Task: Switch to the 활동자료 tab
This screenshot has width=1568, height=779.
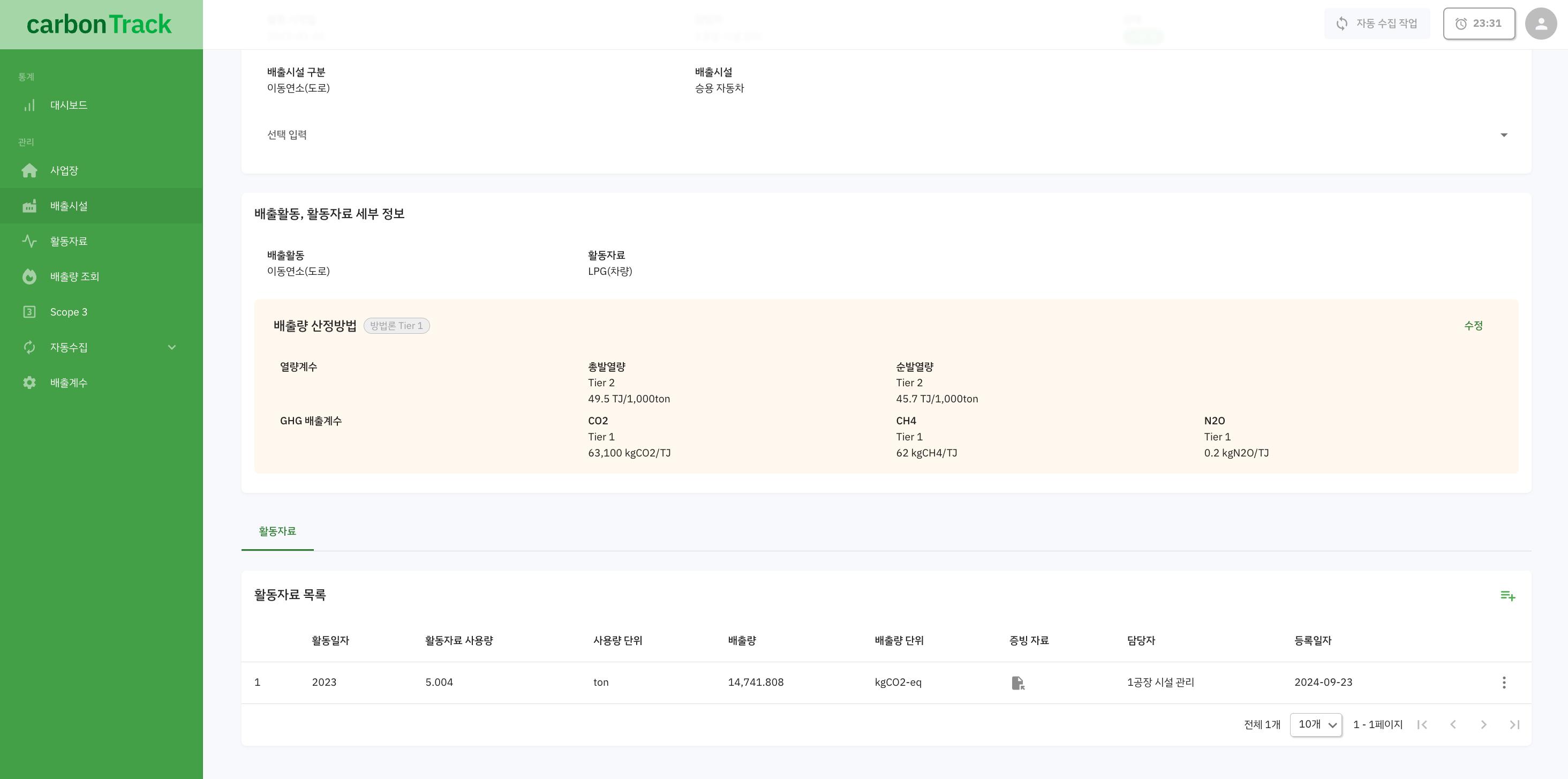Action: [x=277, y=531]
